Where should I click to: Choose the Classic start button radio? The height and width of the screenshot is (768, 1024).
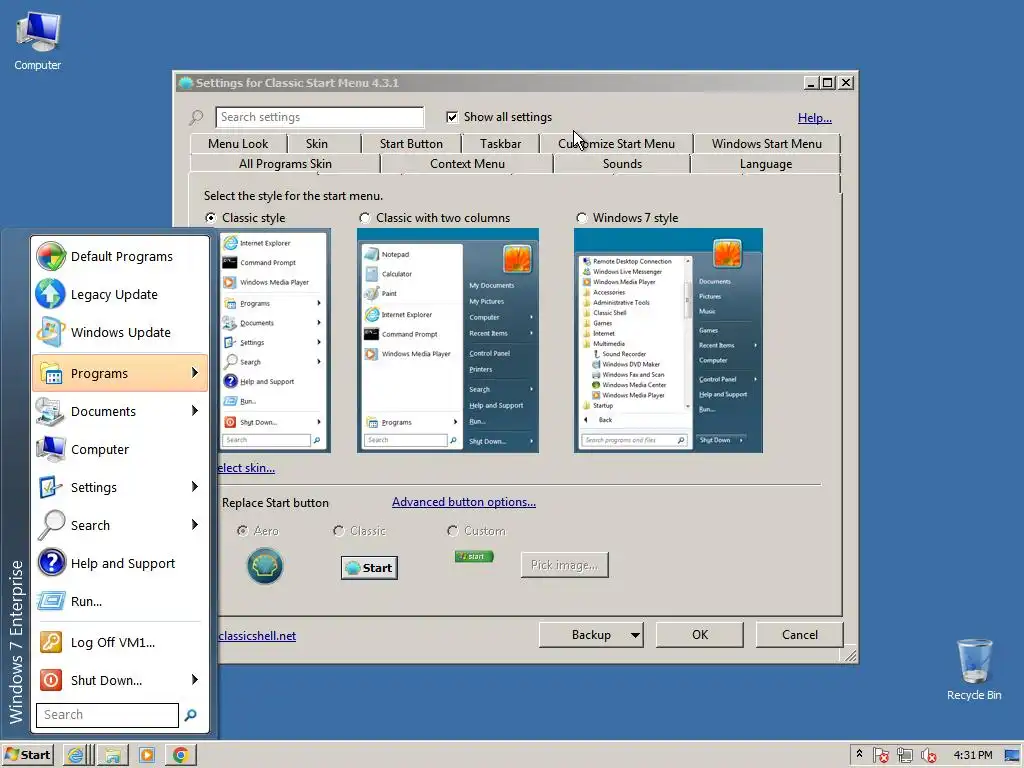(338, 530)
